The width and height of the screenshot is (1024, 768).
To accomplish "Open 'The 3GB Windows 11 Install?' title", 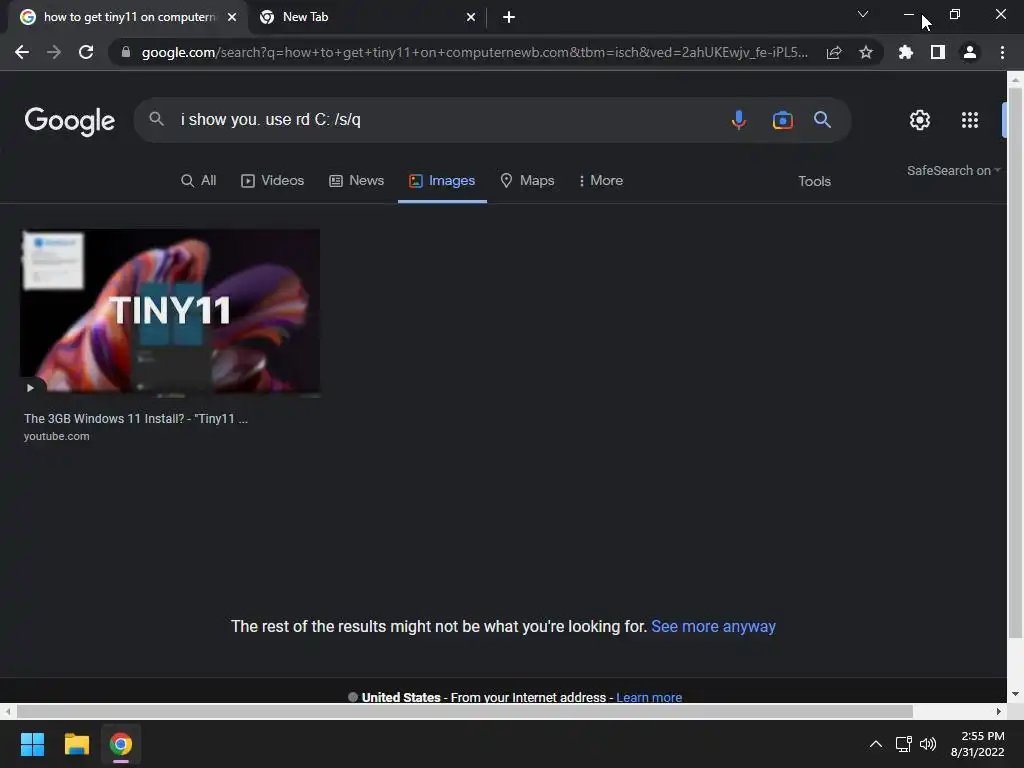I will pos(136,419).
